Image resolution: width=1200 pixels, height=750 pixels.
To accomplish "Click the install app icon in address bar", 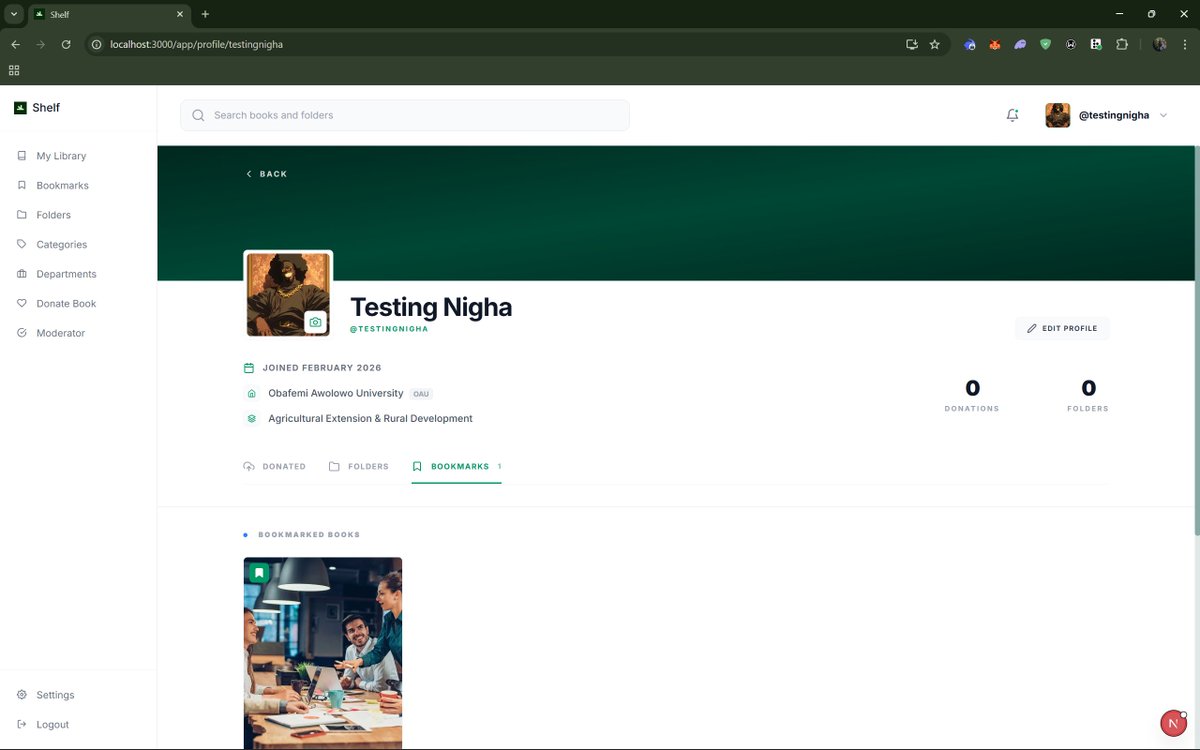I will click(x=911, y=44).
